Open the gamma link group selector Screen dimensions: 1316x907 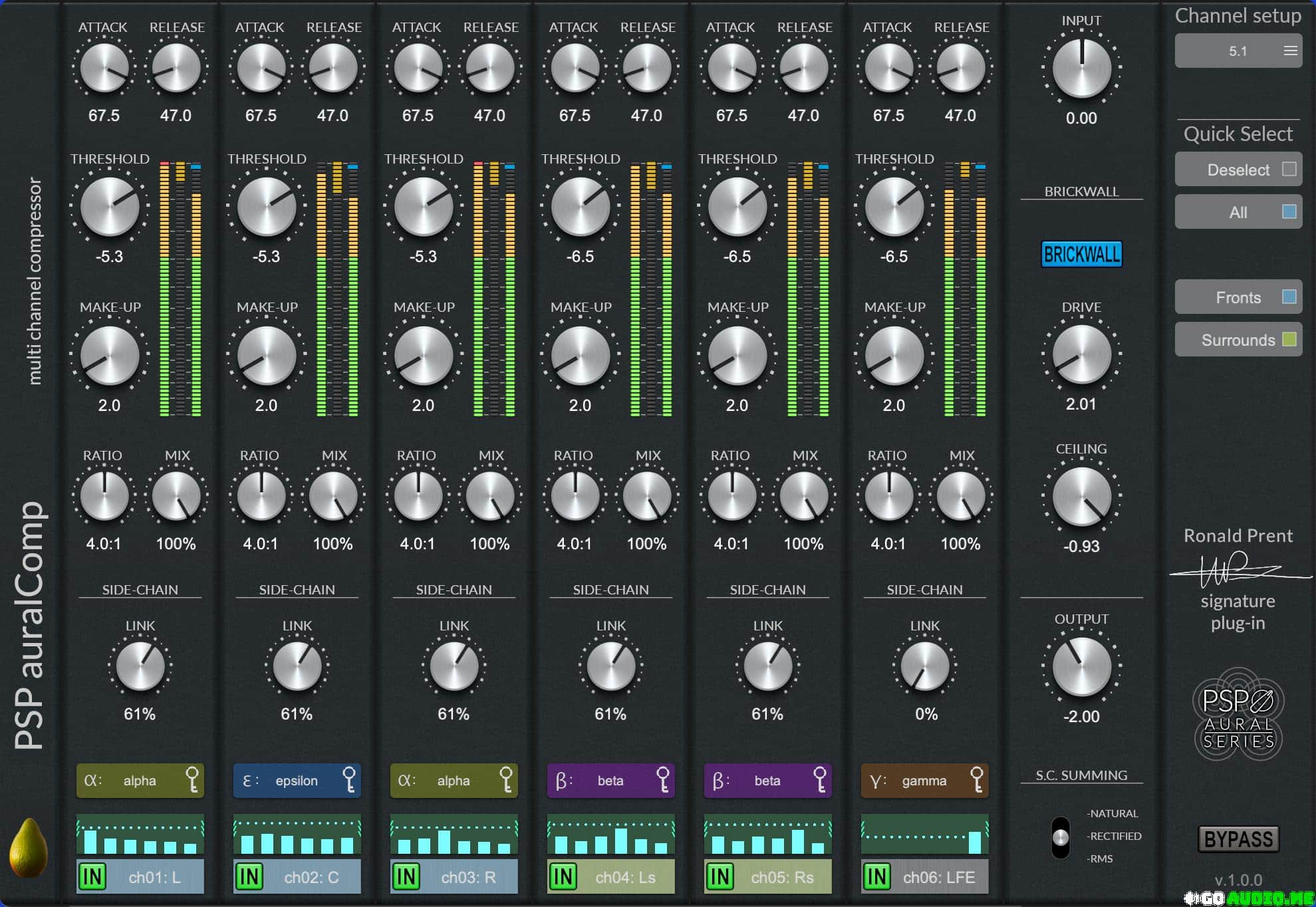924,781
